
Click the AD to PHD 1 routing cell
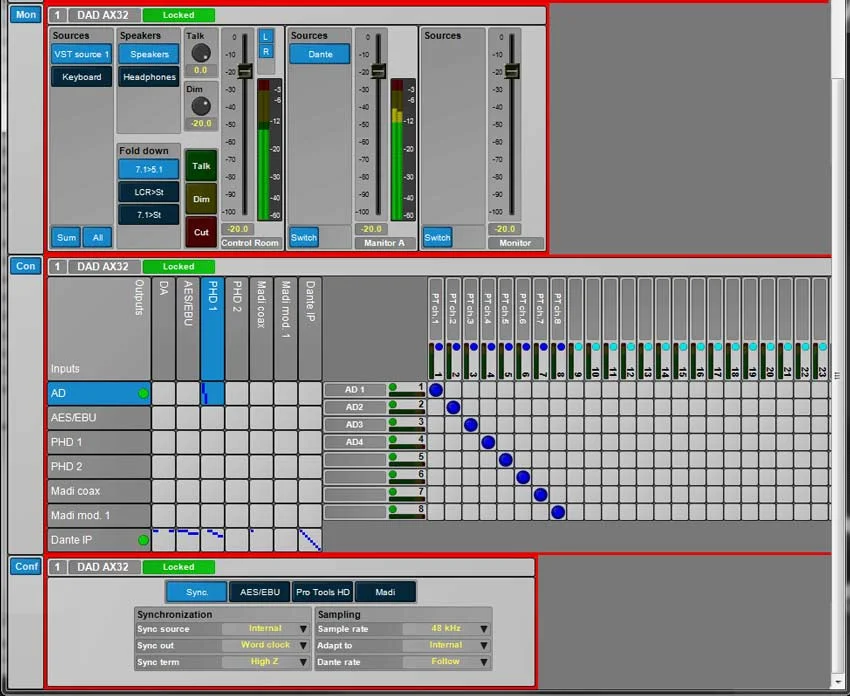click(x=212, y=394)
